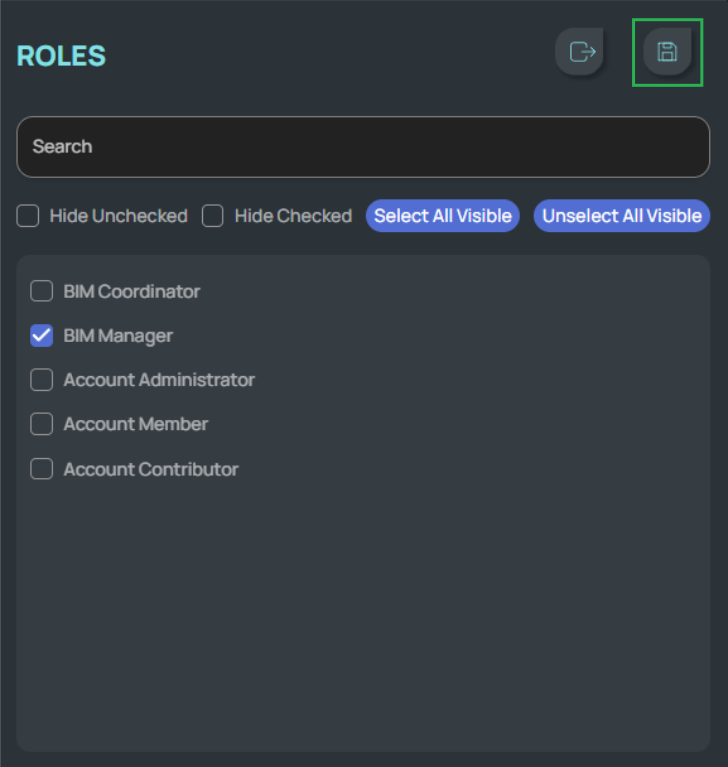Click into the Search input field

tap(363, 147)
